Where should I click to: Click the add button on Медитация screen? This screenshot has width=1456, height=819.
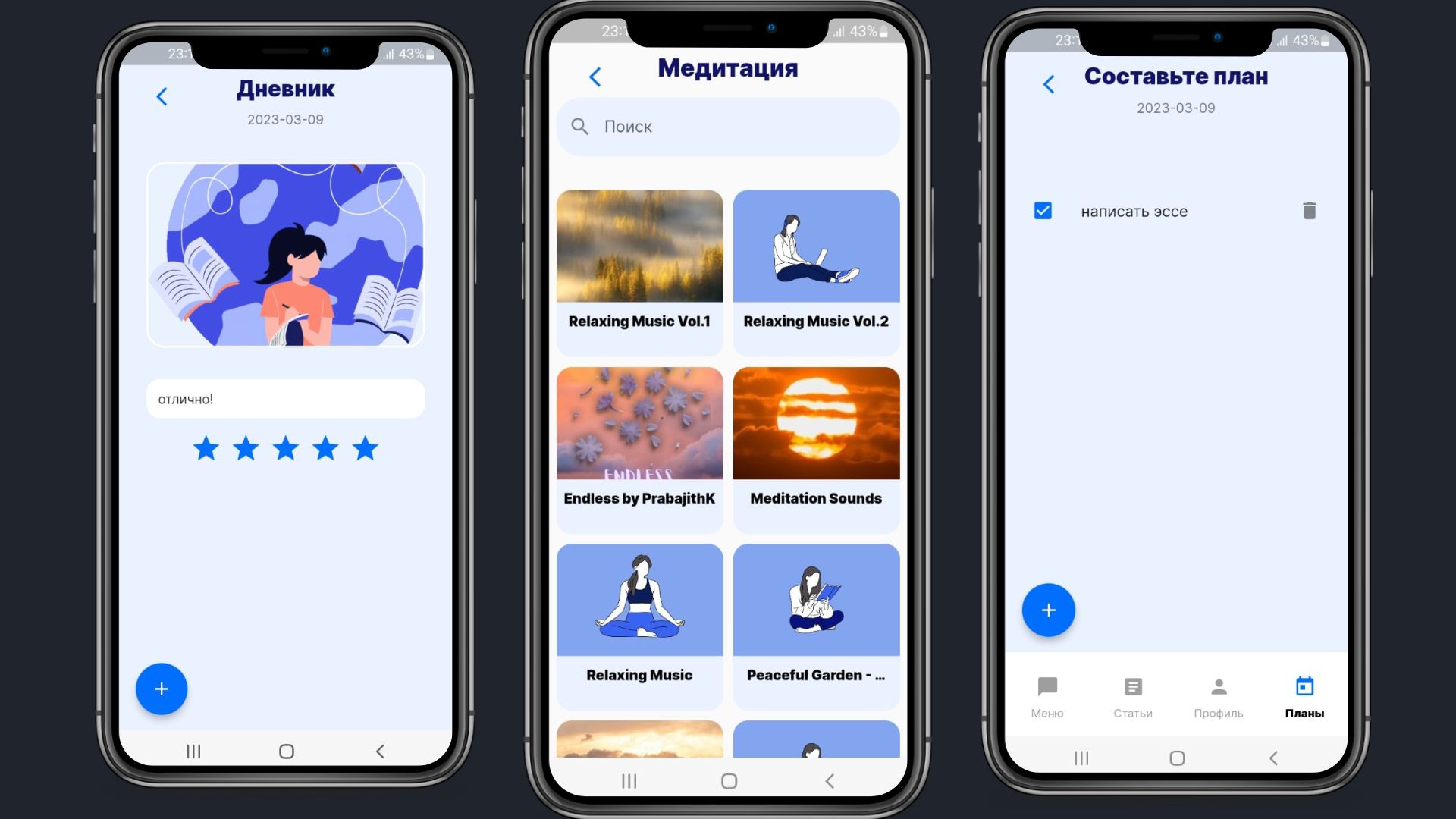tap(728, 126)
